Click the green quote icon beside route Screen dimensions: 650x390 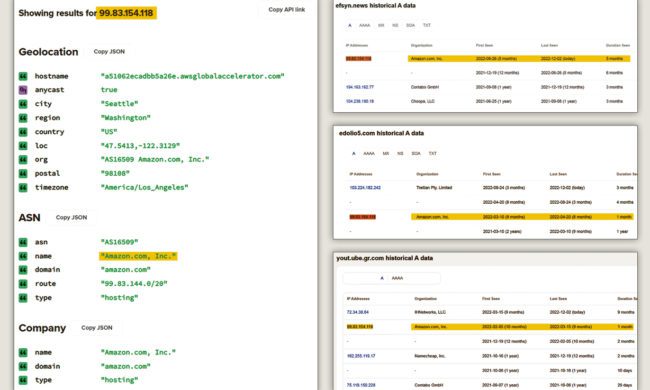(23, 284)
